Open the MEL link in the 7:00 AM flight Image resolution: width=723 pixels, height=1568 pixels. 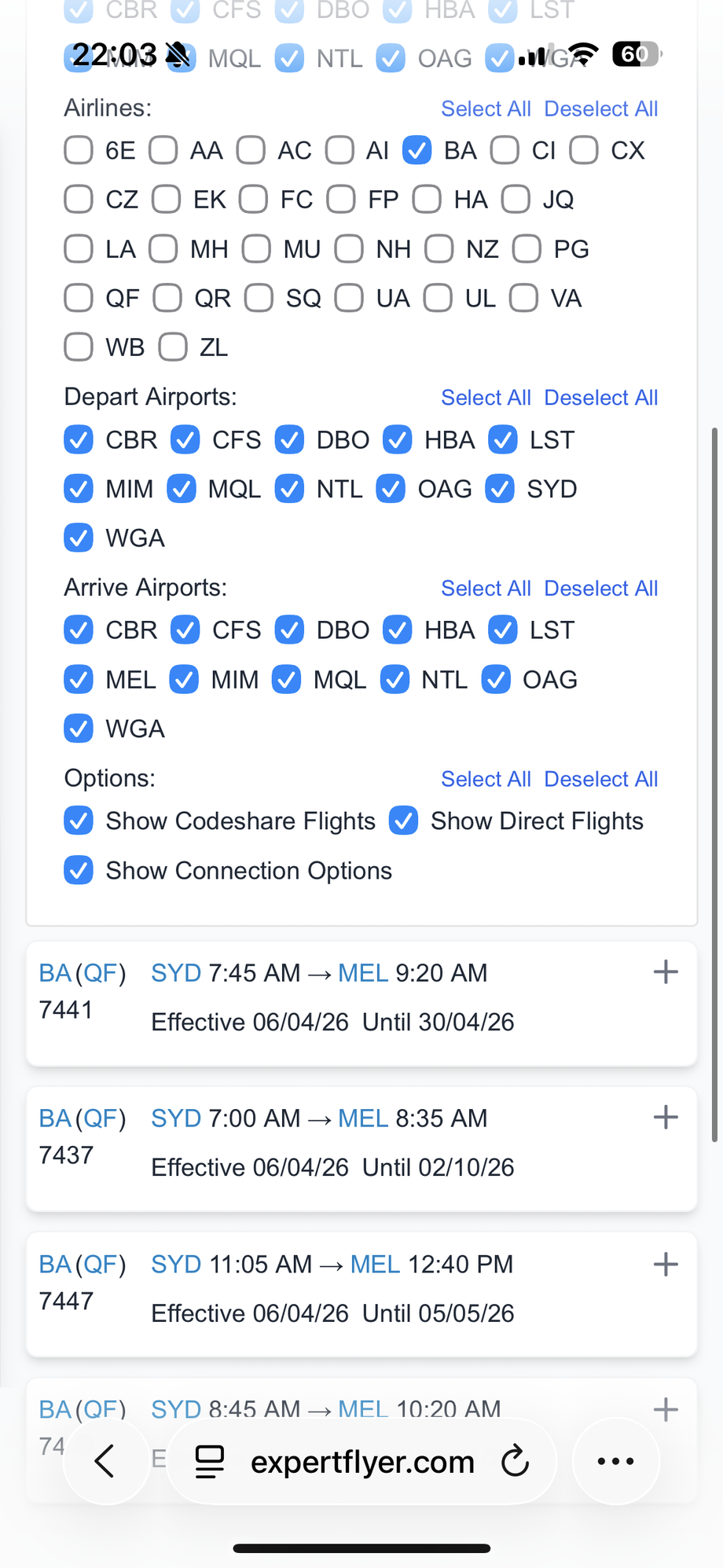(x=363, y=1118)
